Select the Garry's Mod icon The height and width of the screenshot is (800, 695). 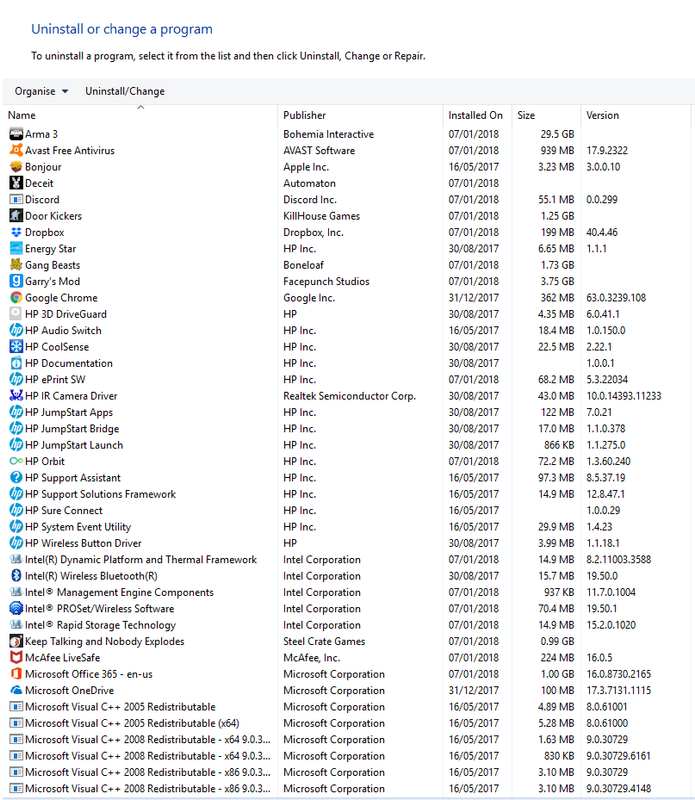16,281
